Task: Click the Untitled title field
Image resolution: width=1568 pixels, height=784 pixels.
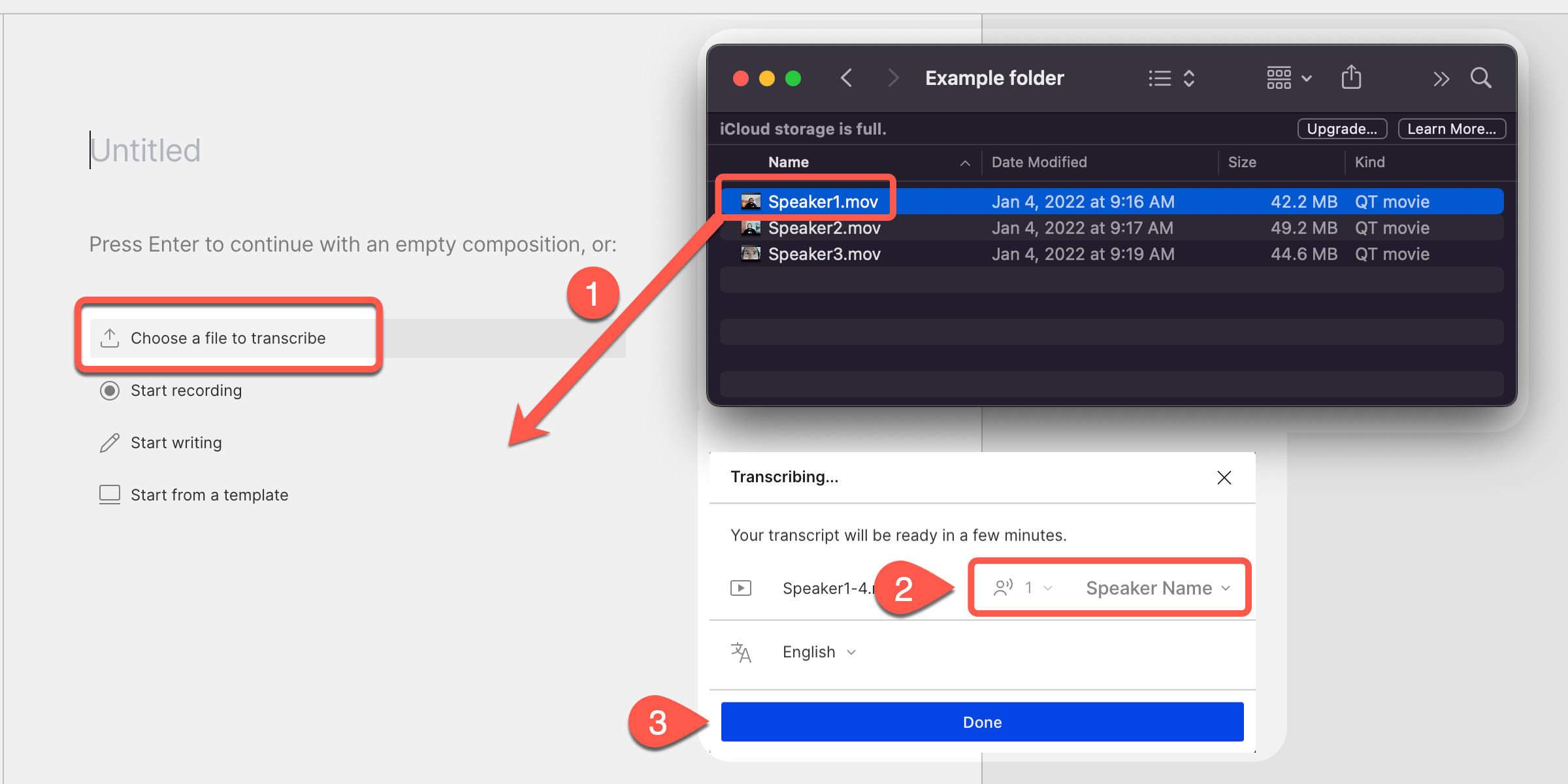Action: coord(146,150)
